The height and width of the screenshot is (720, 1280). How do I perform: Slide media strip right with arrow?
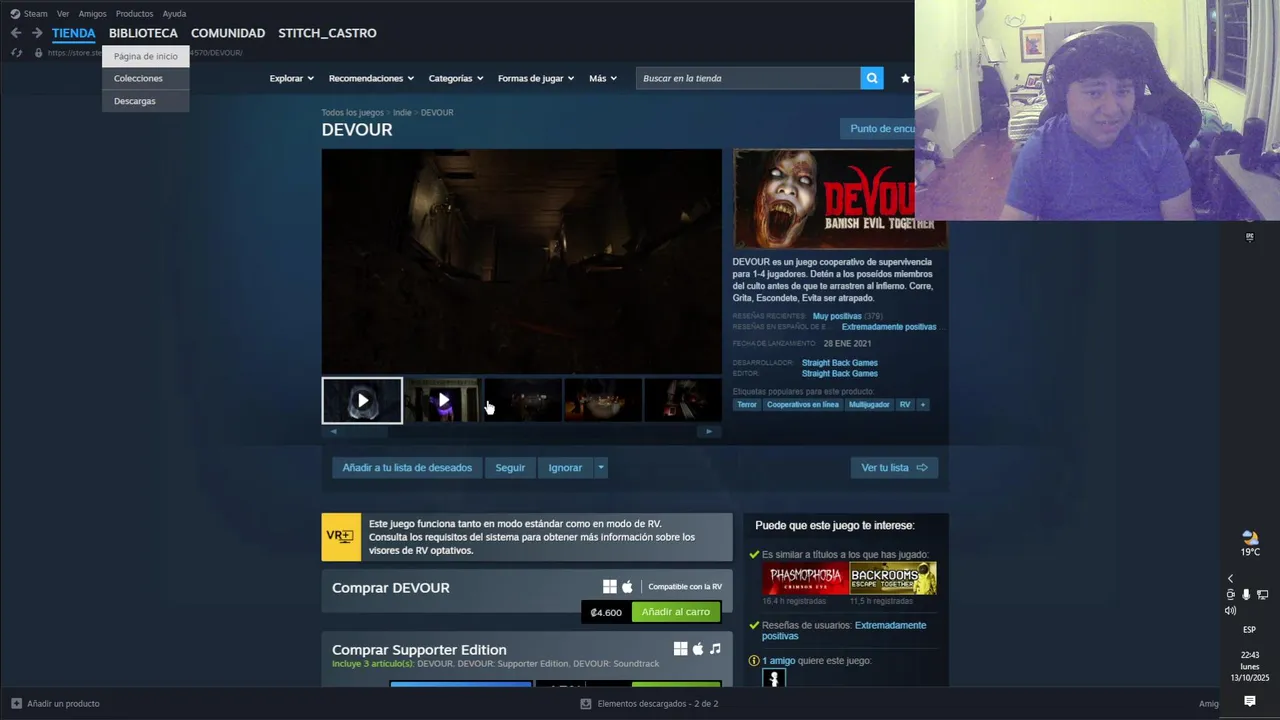pos(709,432)
